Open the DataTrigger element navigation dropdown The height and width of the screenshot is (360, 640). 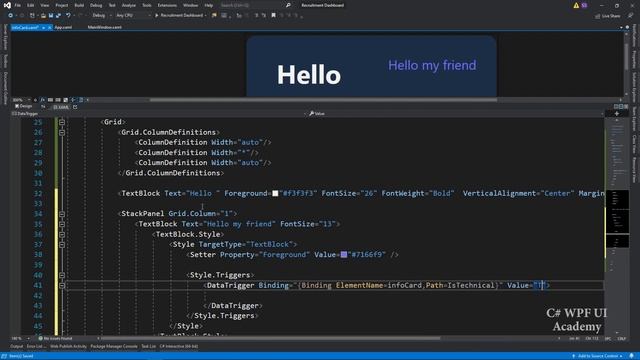tap(159, 113)
